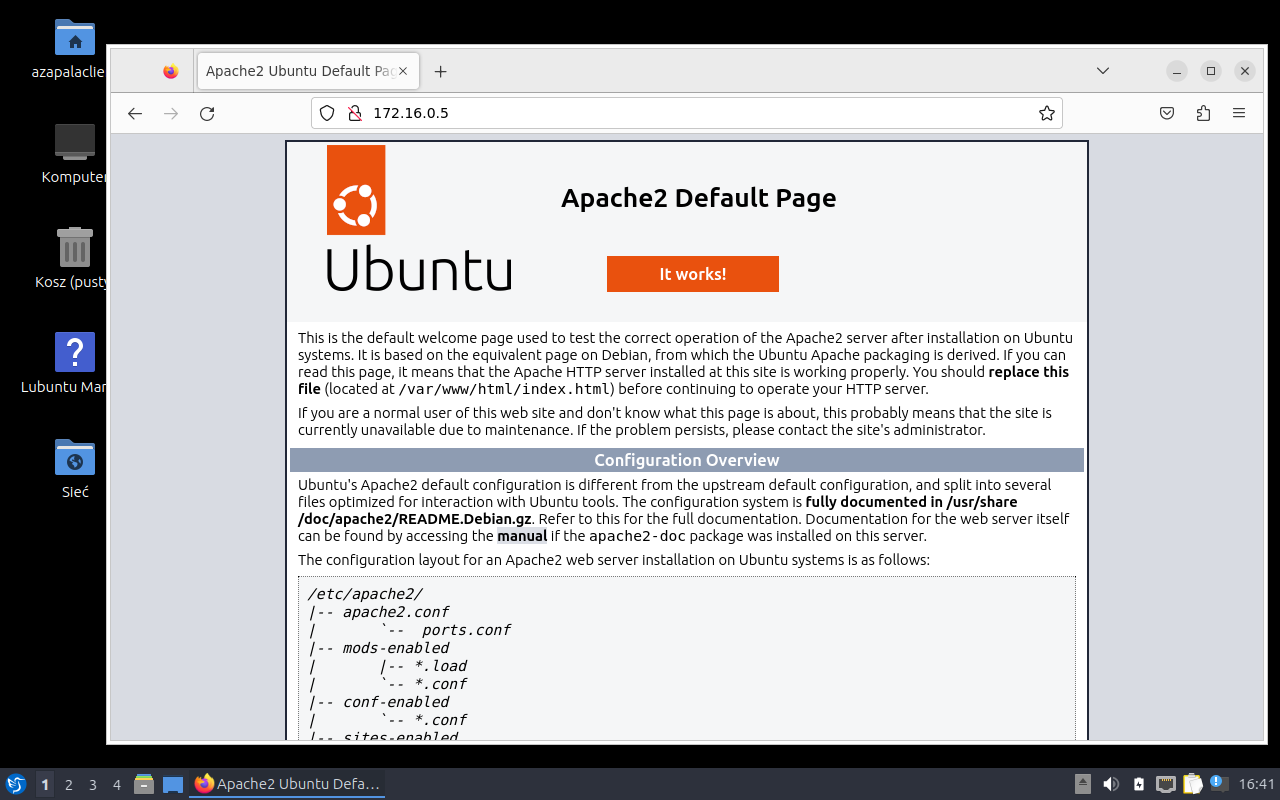Launch the file manager from taskbar
The height and width of the screenshot is (800, 1280).
[x=144, y=784]
